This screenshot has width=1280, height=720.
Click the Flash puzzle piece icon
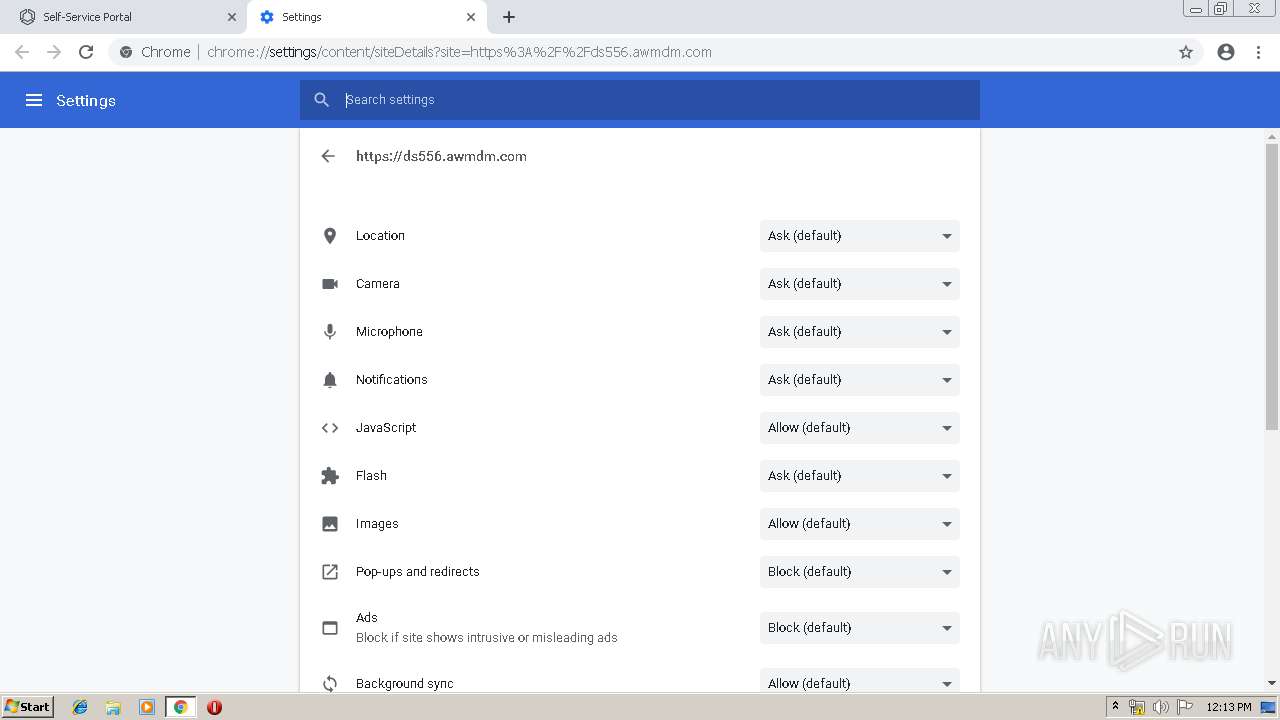pyautogui.click(x=330, y=476)
